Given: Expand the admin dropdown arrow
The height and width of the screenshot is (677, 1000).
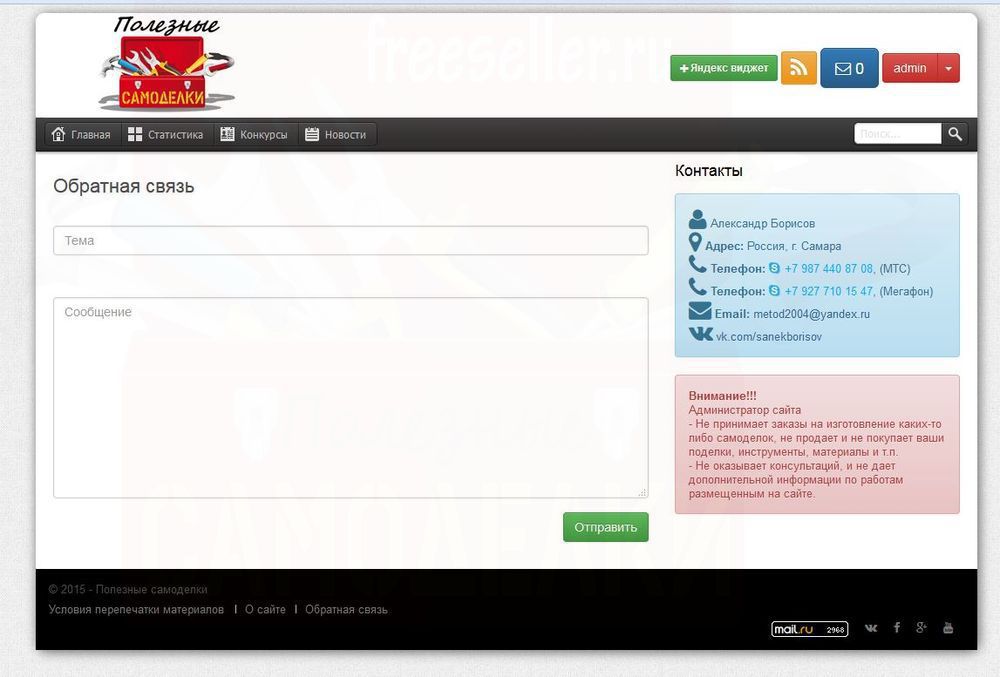Looking at the screenshot, I should pyautogui.click(x=948, y=68).
